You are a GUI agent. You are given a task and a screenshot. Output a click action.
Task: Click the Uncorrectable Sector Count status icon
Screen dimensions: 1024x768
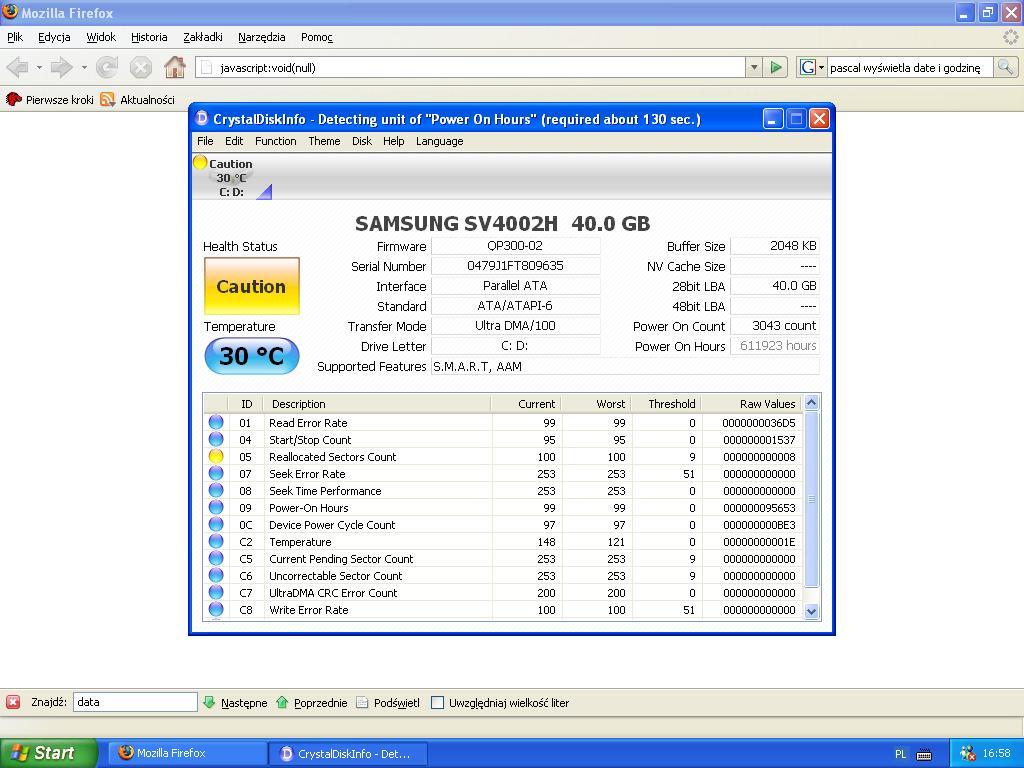216,575
